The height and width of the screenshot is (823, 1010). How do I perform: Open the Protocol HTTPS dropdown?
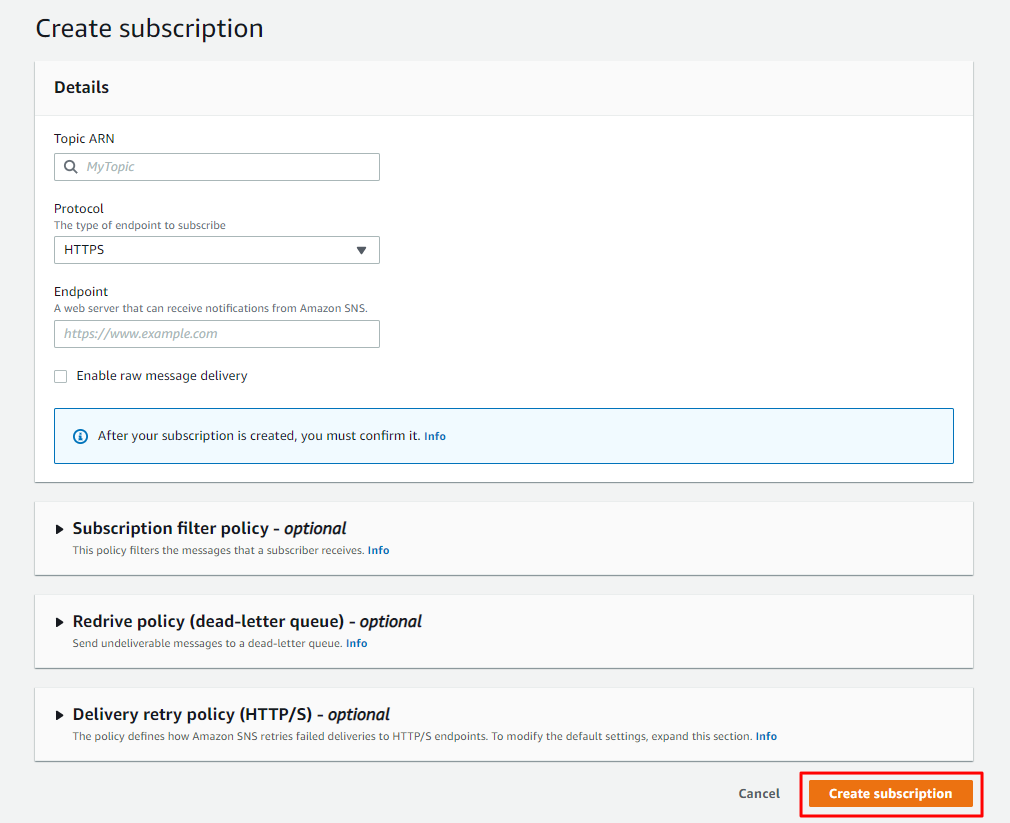(216, 250)
